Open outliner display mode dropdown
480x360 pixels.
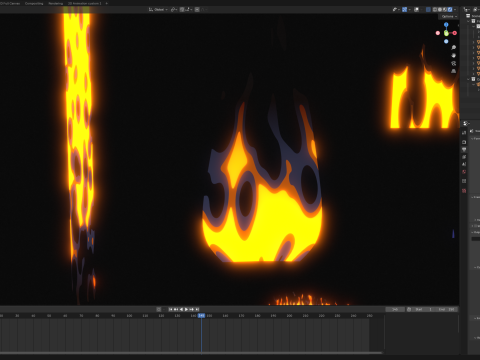tap(476, 10)
